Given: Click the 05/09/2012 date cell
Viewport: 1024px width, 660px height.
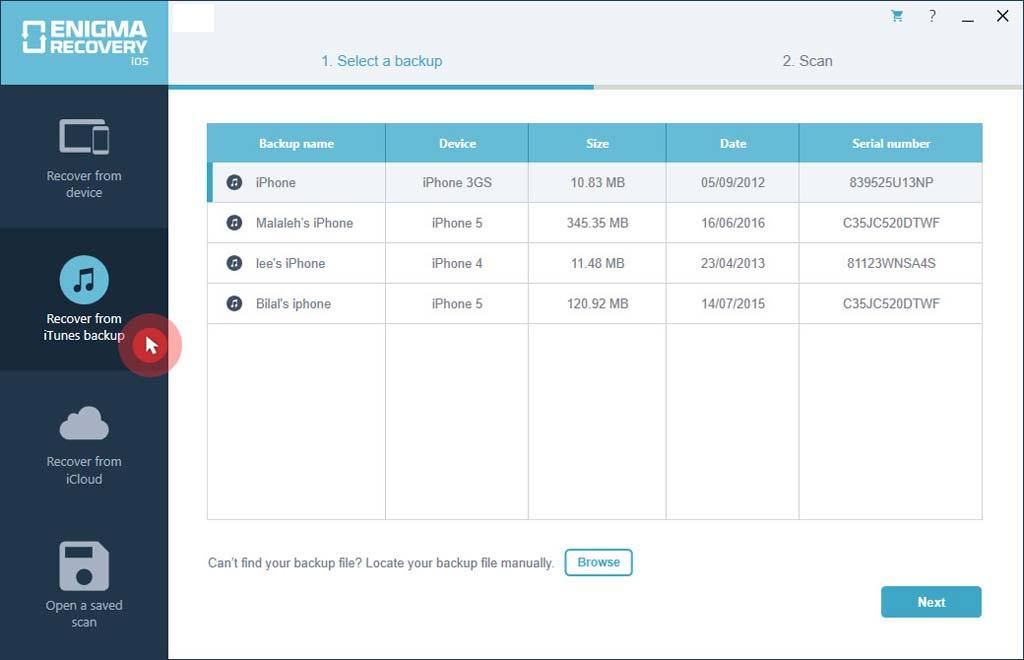Looking at the screenshot, I should pos(733,182).
